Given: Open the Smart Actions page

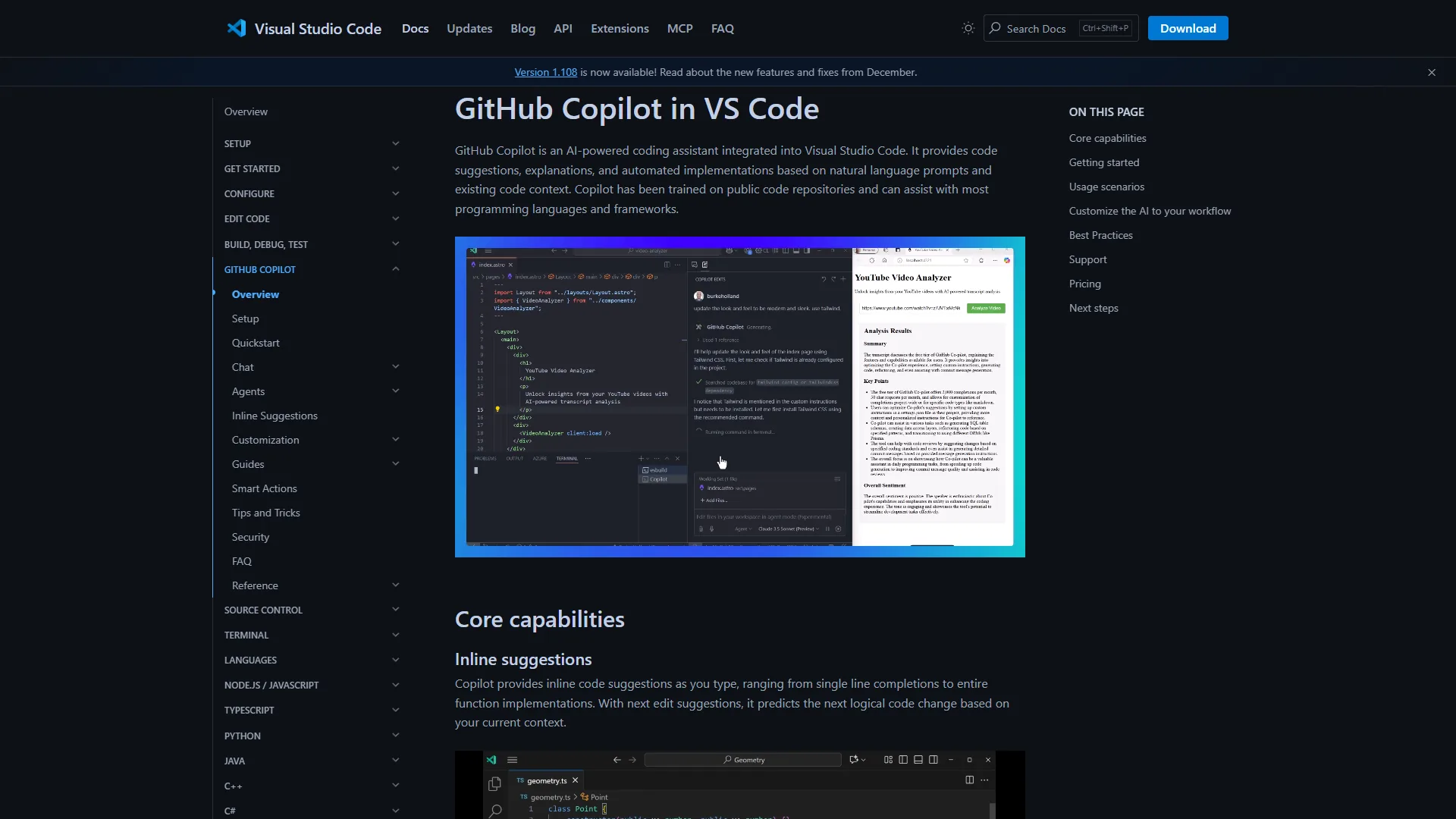Looking at the screenshot, I should pyautogui.click(x=264, y=488).
